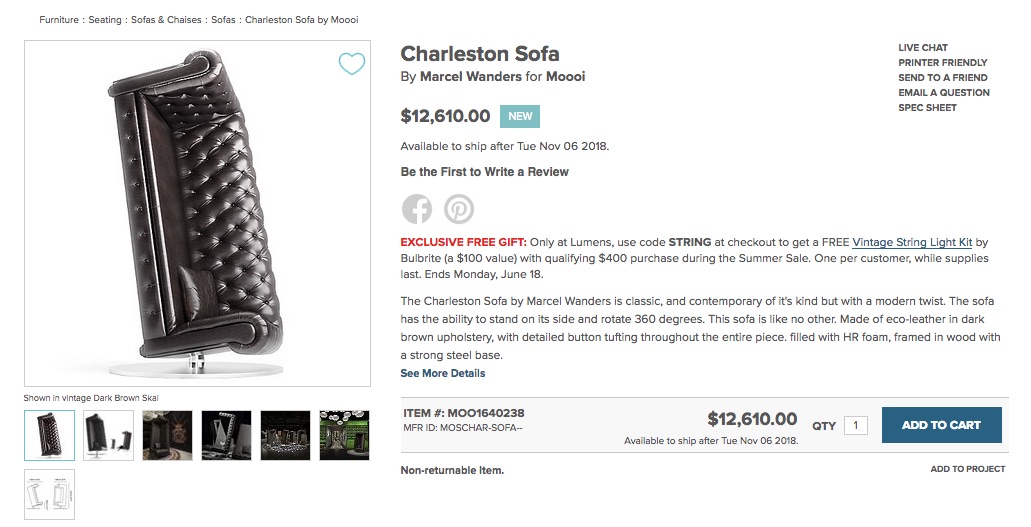Open thumbnail with green-lit room

point(344,435)
